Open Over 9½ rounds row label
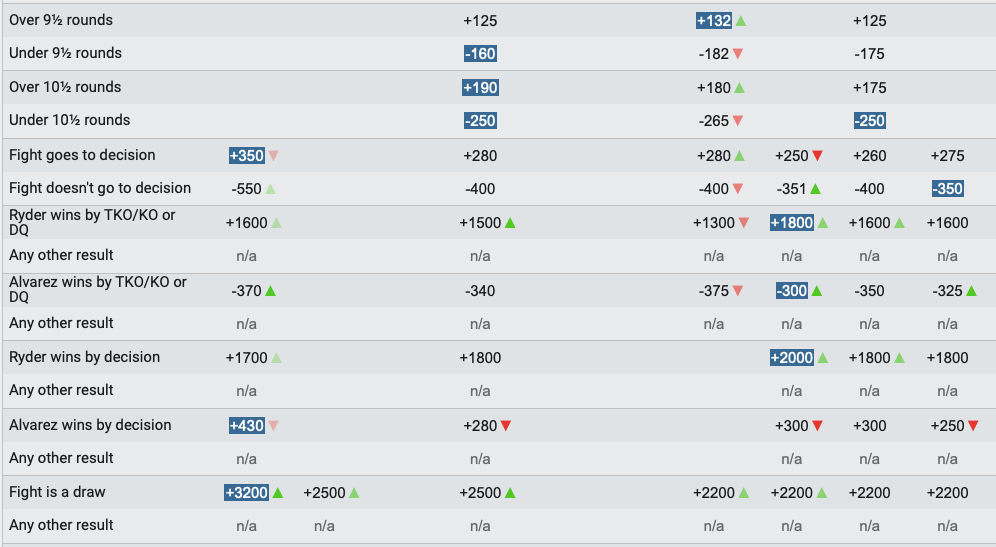The height and width of the screenshot is (547, 996). point(61,20)
